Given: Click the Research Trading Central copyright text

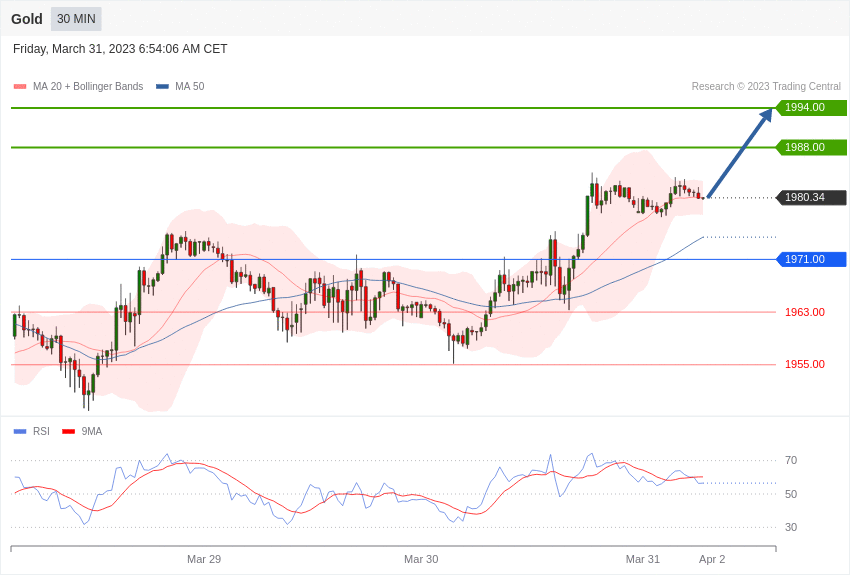Looking at the screenshot, I should tap(766, 86).
